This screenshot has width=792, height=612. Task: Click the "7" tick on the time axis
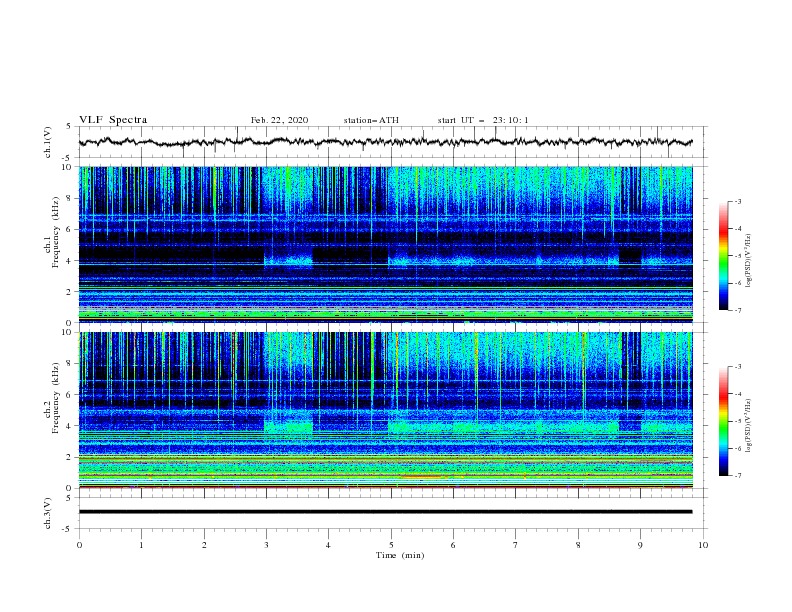click(516, 545)
